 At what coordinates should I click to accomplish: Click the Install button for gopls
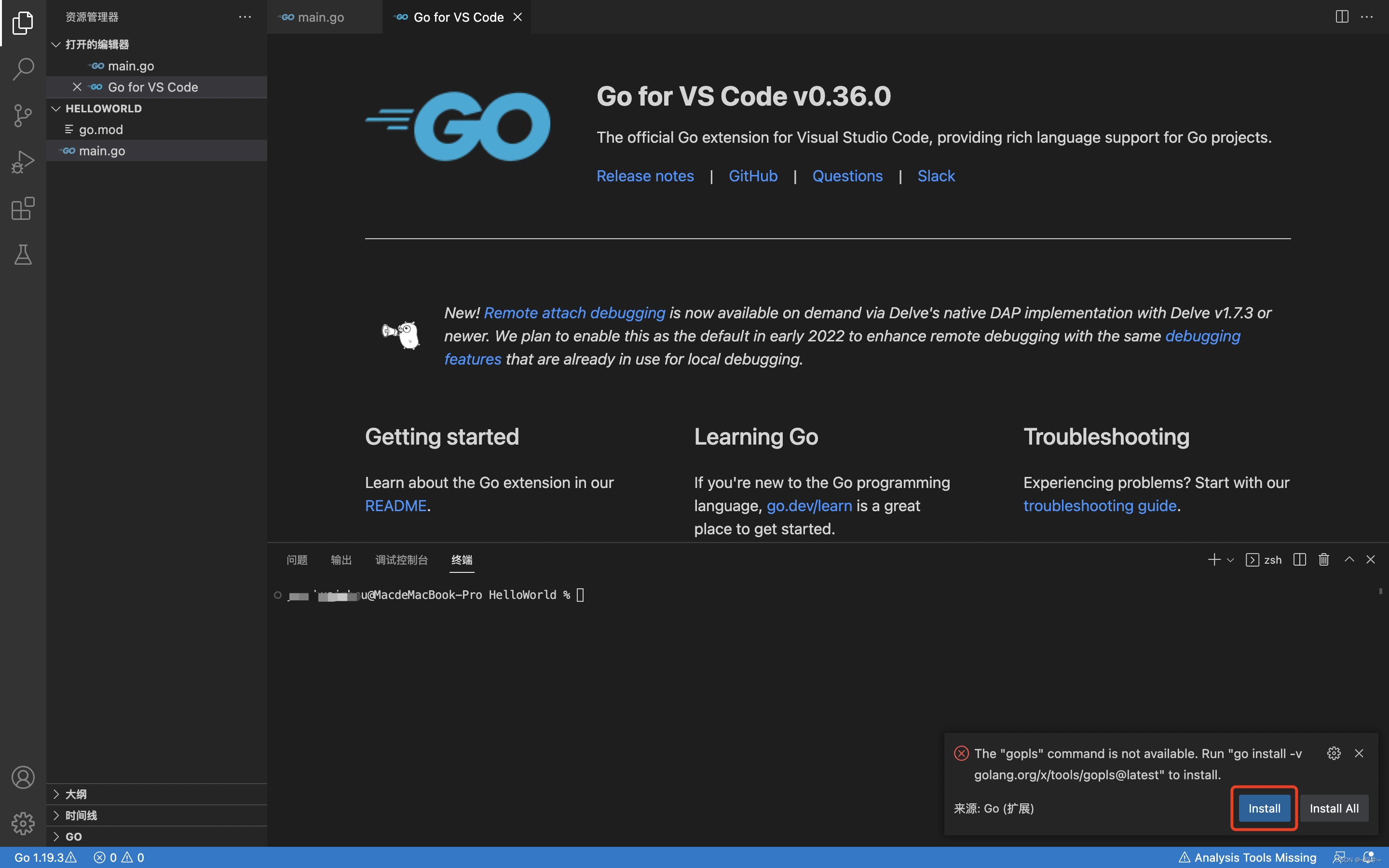pyautogui.click(x=1264, y=808)
